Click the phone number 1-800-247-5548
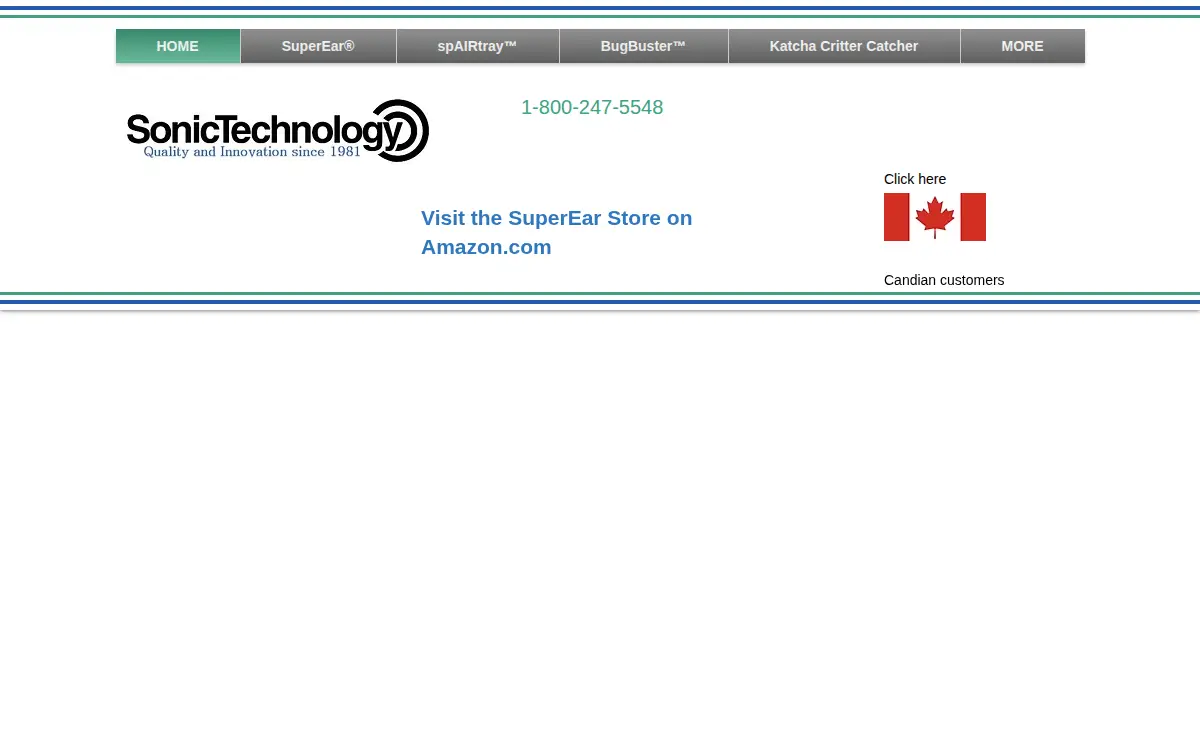This screenshot has width=1200, height=750. pyautogui.click(x=592, y=107)
